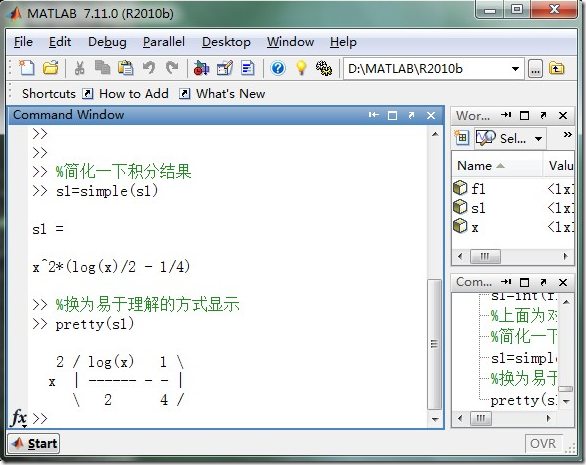This screenshot has width=586, height=465.
Task: Click the What's New shortcut
Action: pos(222,93)
